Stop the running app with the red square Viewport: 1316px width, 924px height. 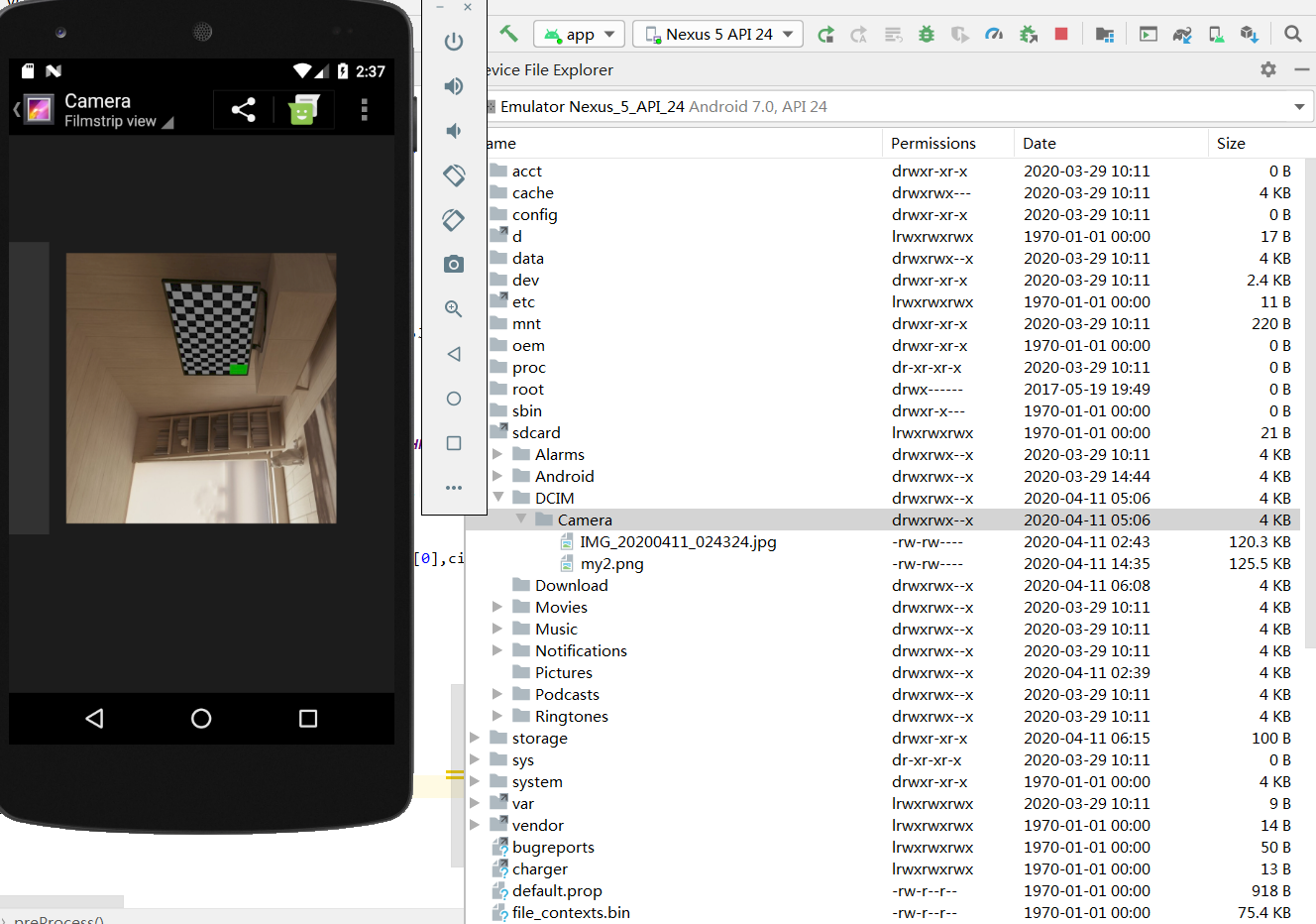[1060, 33]
